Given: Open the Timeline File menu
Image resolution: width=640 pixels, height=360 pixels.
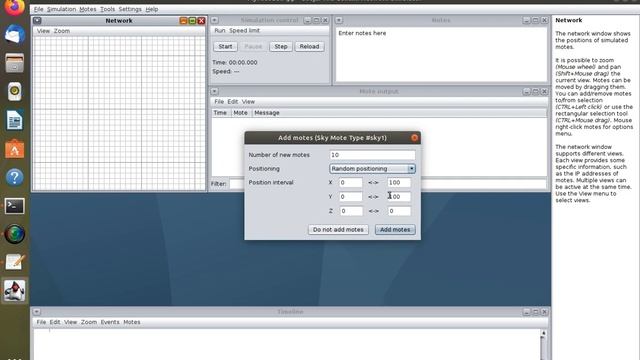Looking at the screenshot, I should click(x=41, y=322).
